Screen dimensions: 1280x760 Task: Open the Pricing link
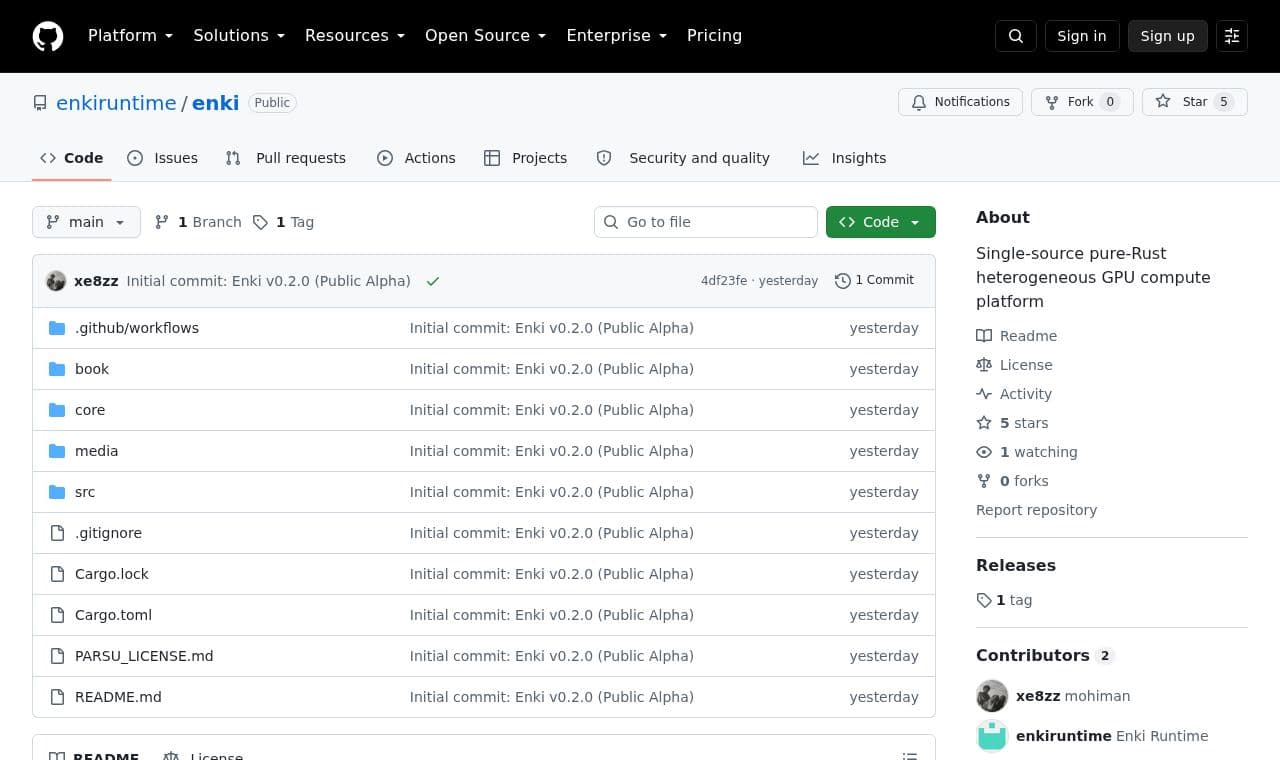[x=714, y=36]
